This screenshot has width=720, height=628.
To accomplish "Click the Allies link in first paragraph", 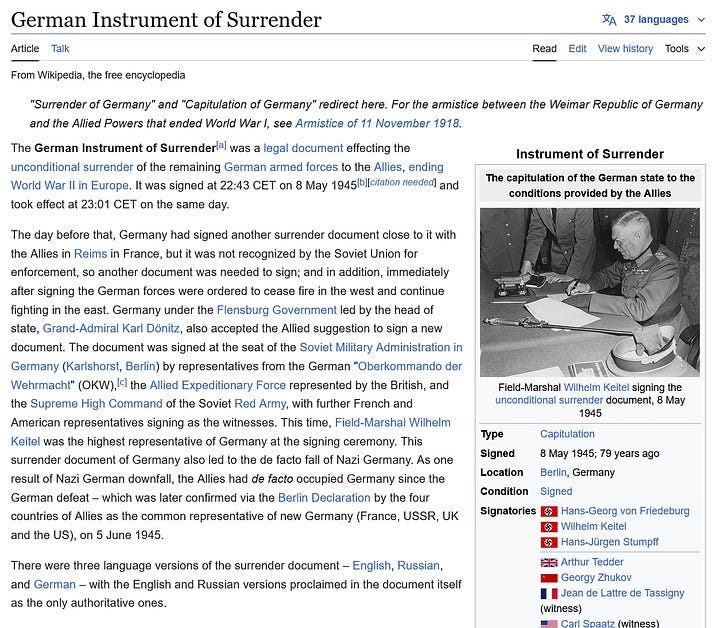I will (x=388, y=167).
